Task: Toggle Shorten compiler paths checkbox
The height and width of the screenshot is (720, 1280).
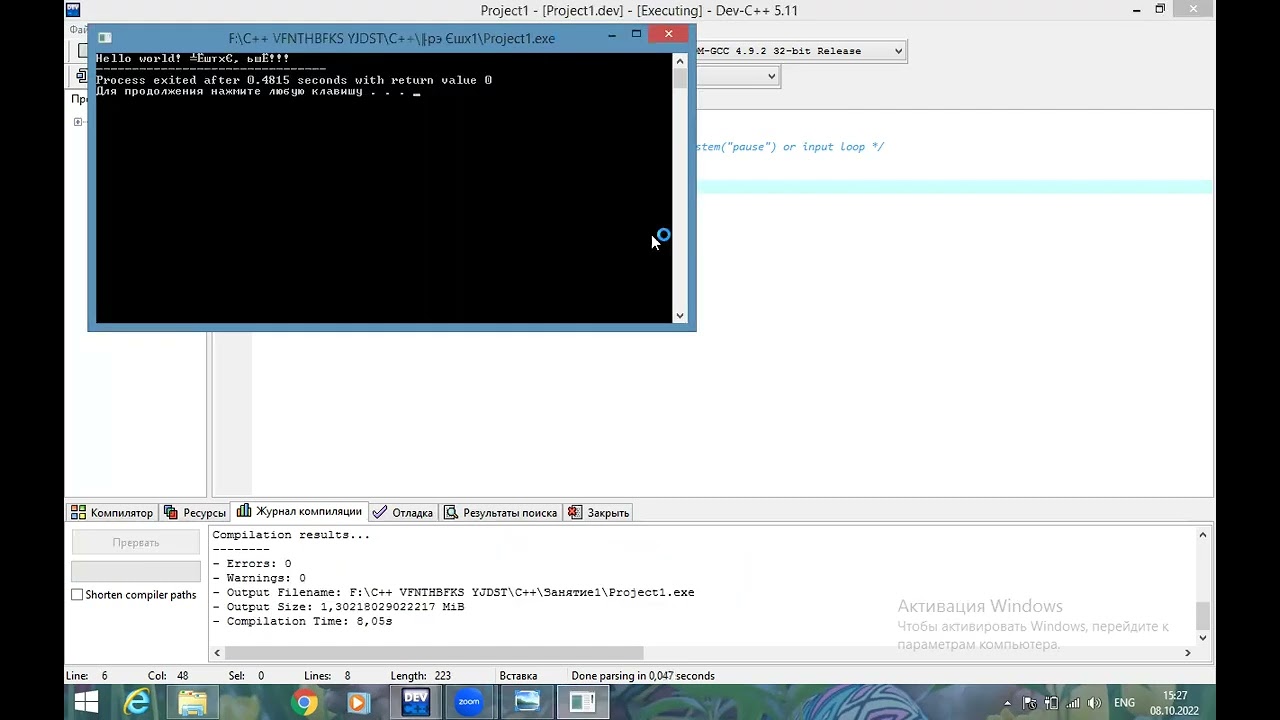Action: point(77,594)
